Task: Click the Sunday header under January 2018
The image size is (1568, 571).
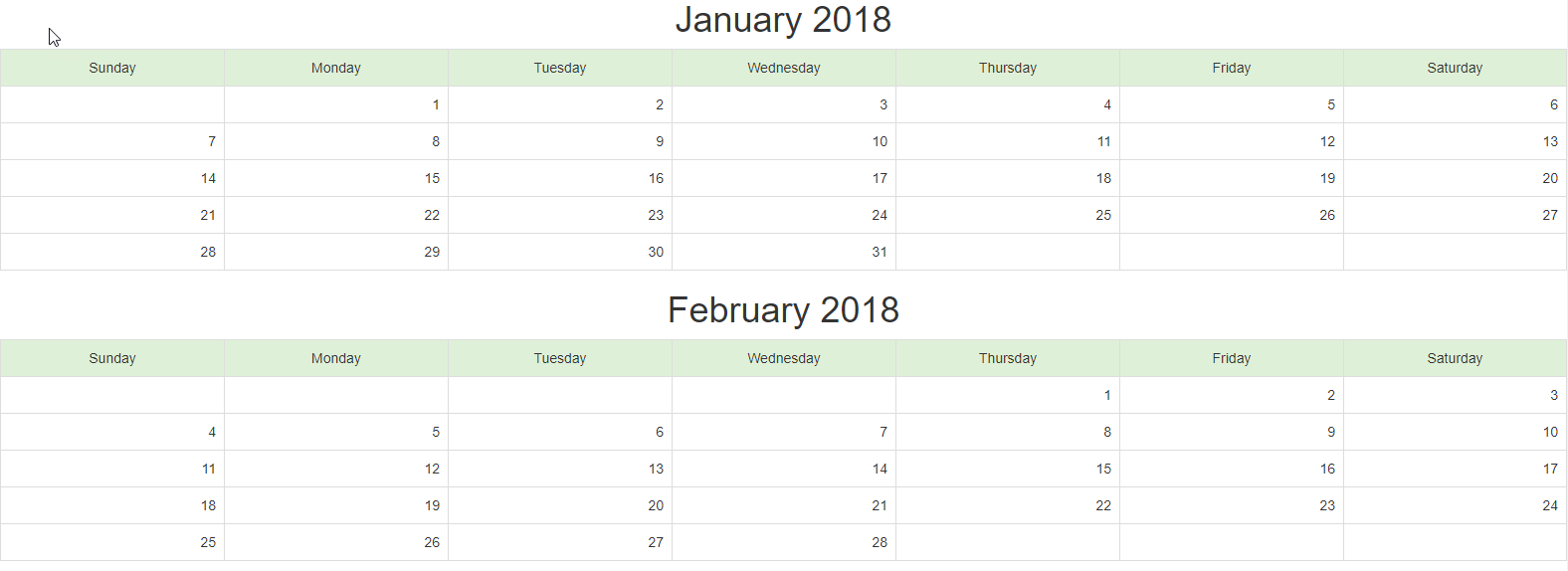Action: pos(112,68)
